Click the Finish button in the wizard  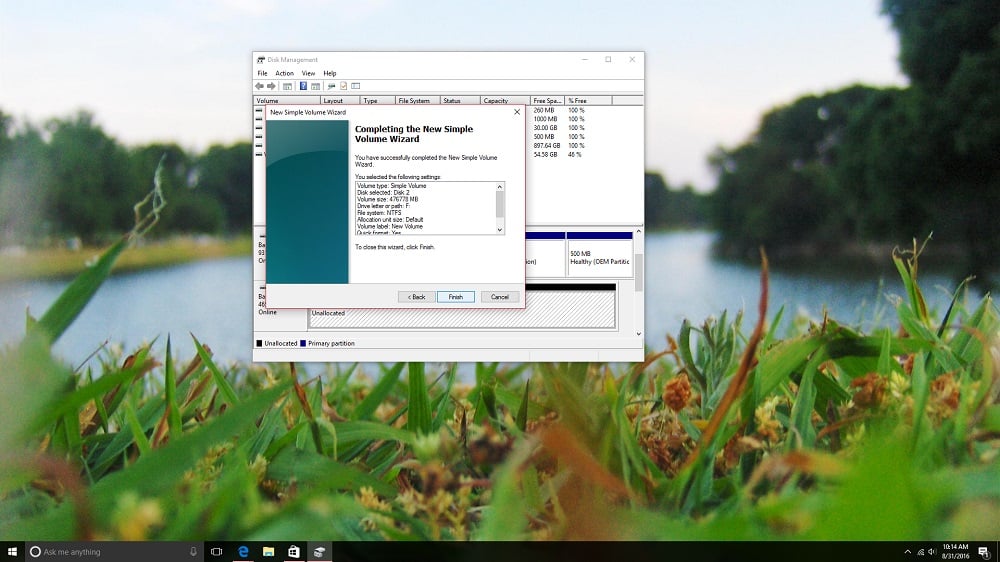pos(455,297)
